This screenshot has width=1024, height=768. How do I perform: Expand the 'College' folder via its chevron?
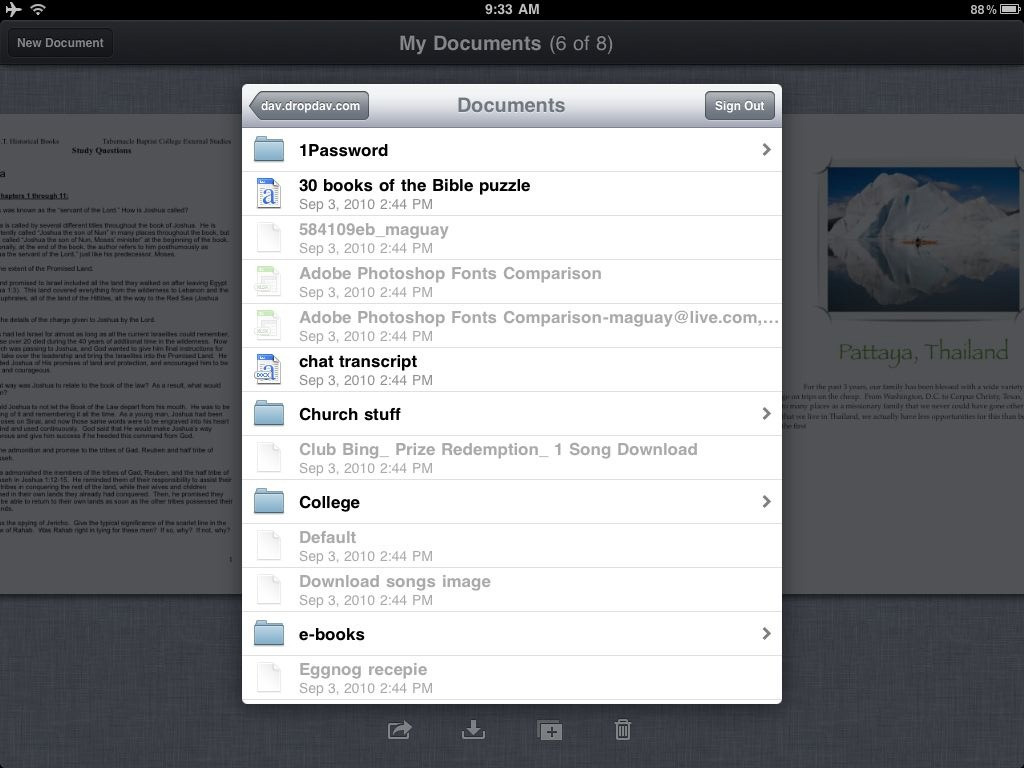(x=767, y=501)
